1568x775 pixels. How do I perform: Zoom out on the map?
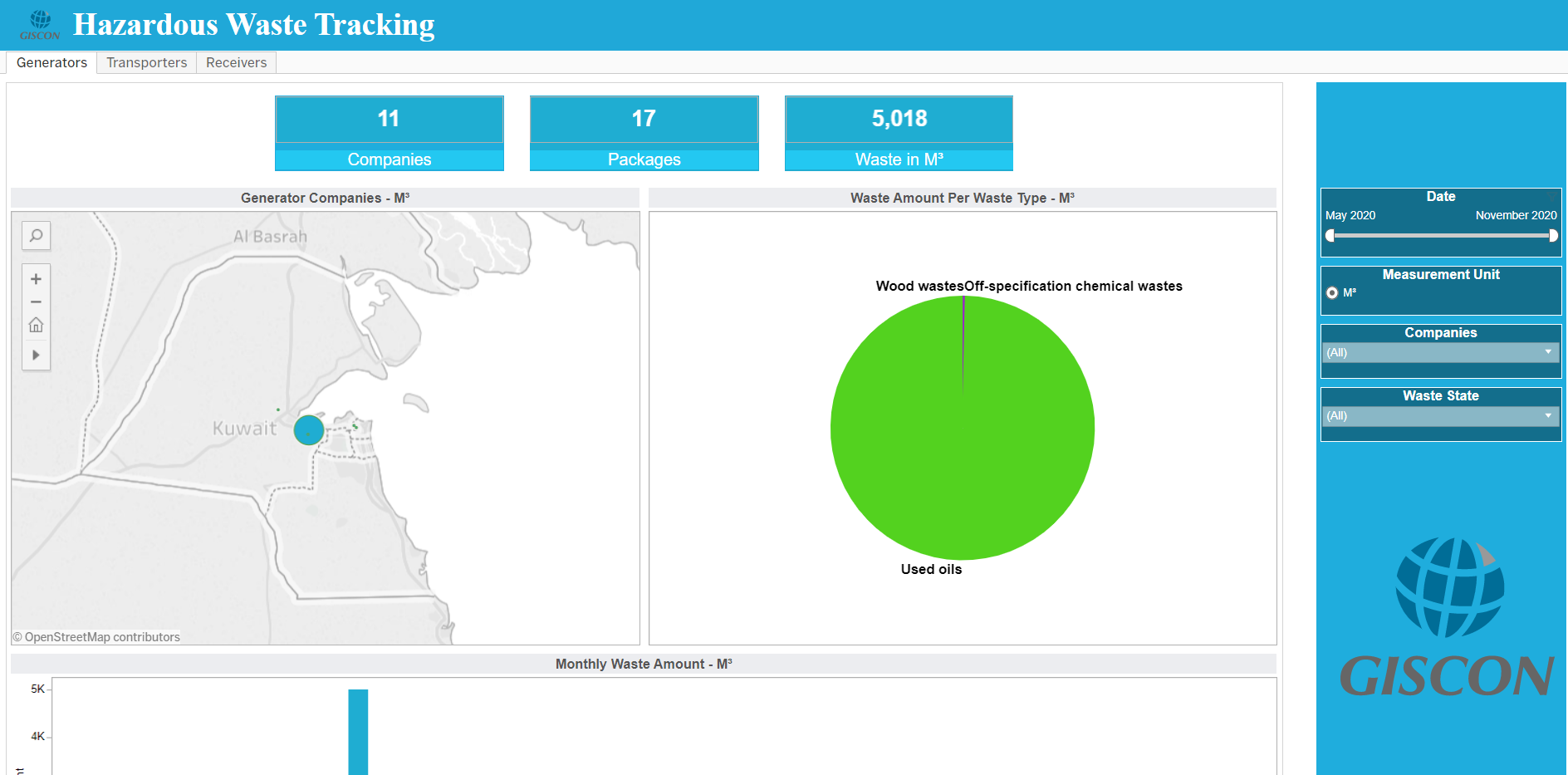tap(36, 302)
